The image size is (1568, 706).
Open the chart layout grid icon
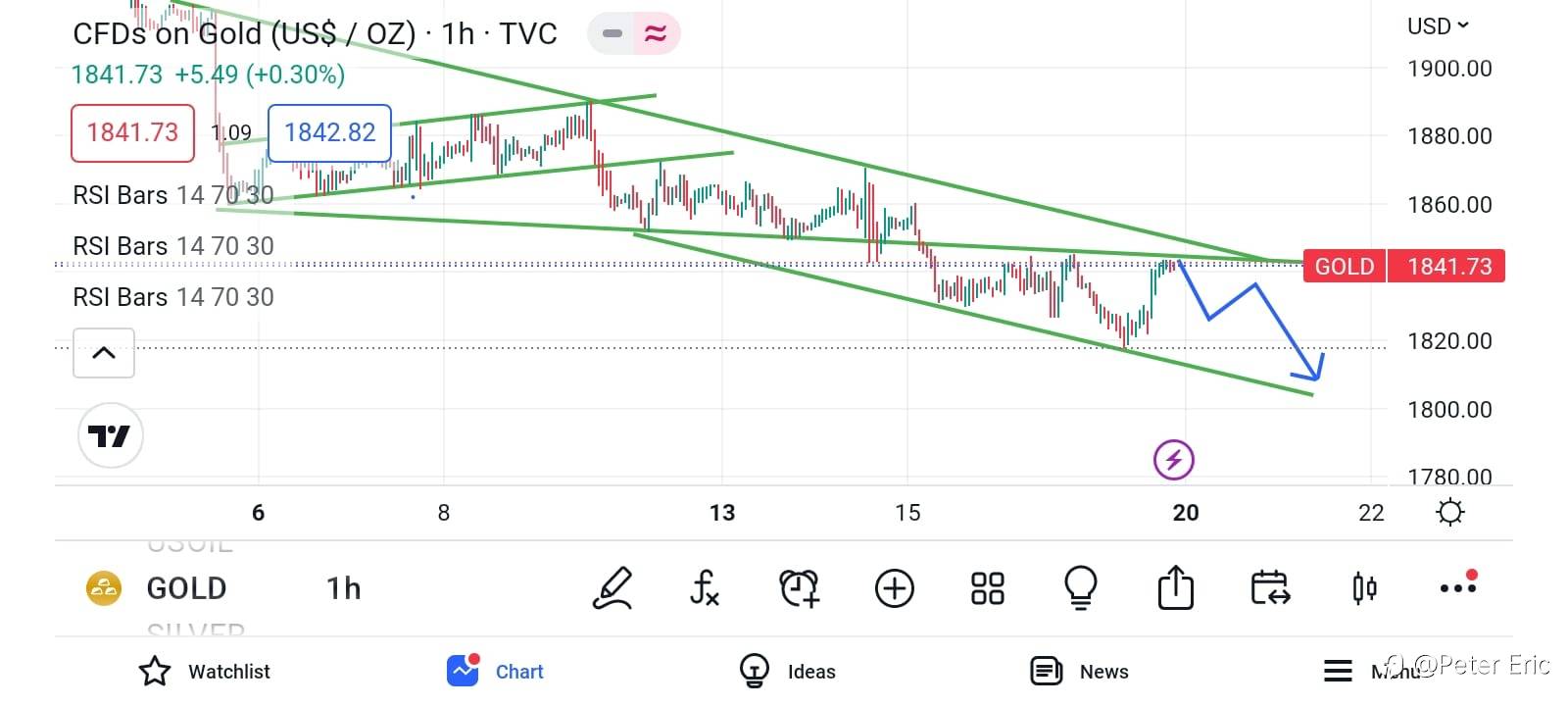pos(987,588)
